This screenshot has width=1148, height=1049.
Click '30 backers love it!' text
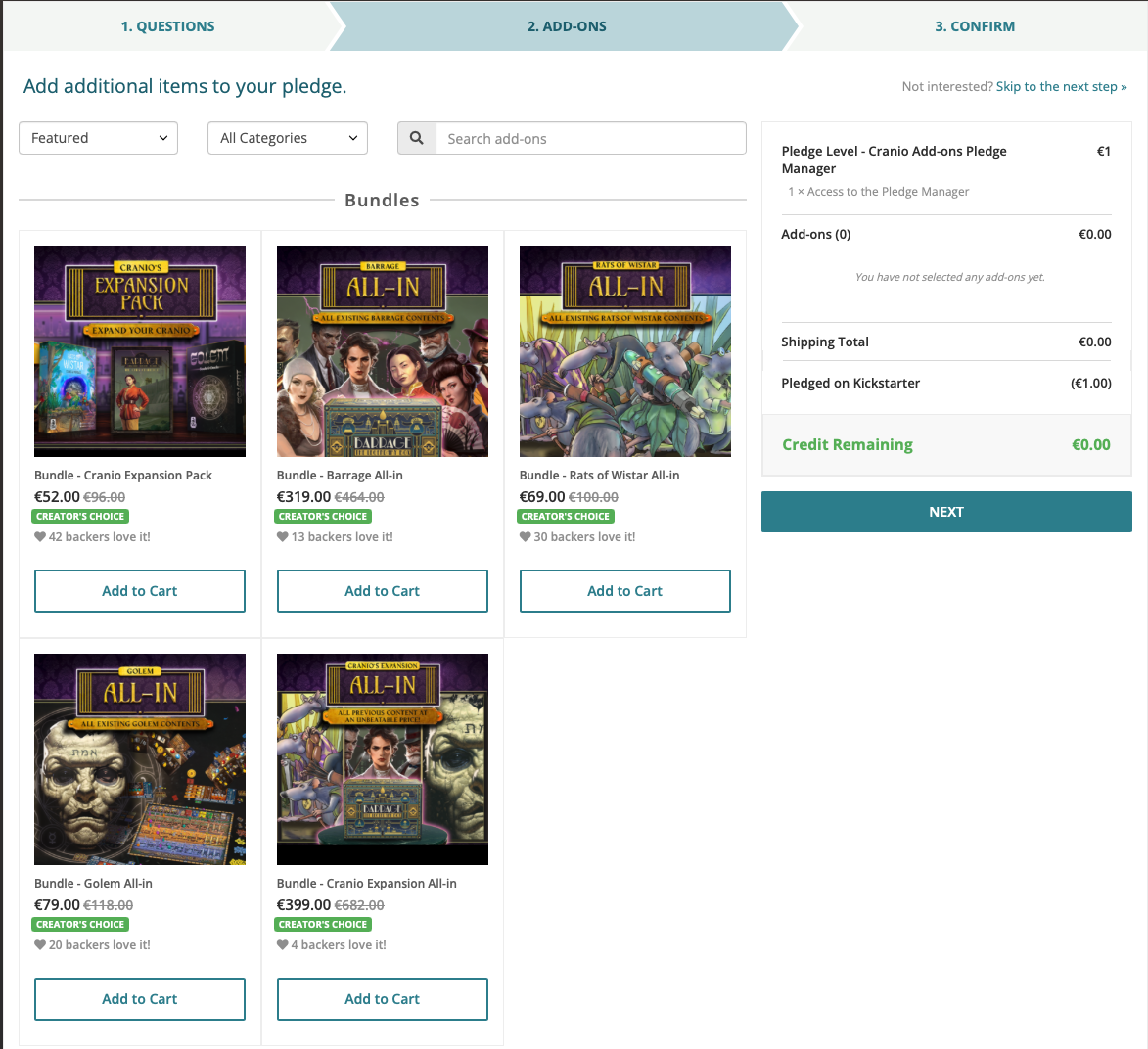point(584,536)
